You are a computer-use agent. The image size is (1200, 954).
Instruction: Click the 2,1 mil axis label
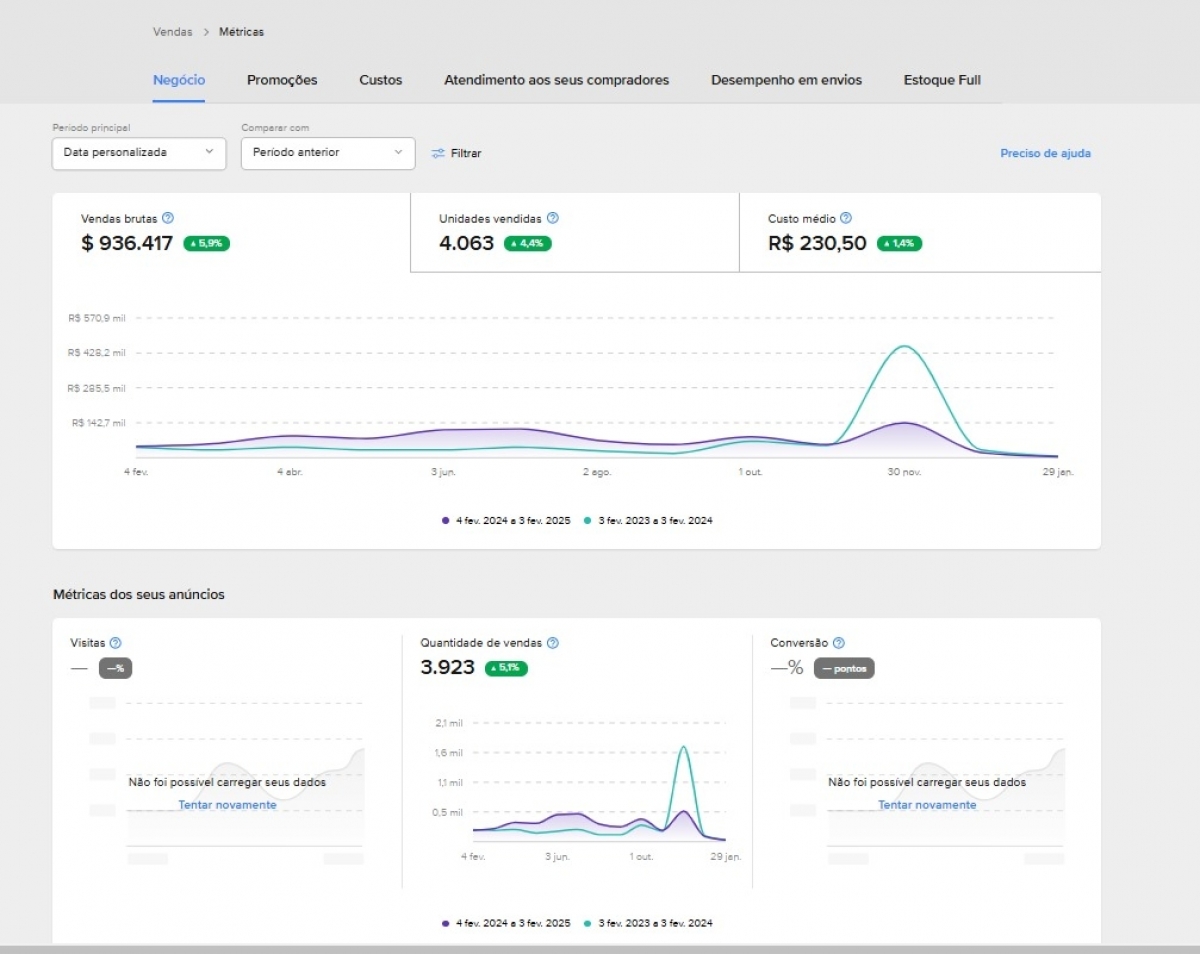[x=449, y=722]
